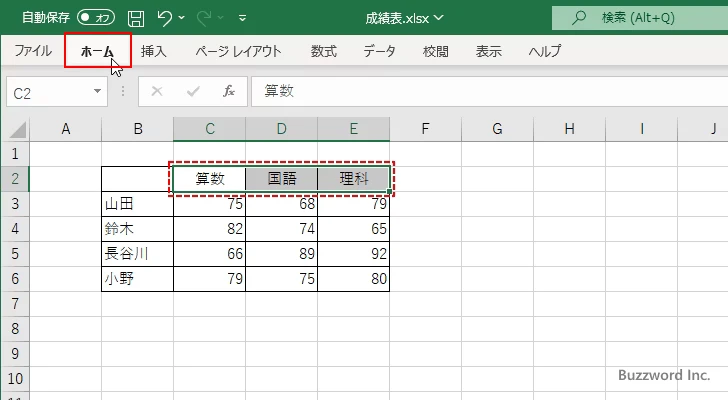Click the Save icon in title bar

136,18
